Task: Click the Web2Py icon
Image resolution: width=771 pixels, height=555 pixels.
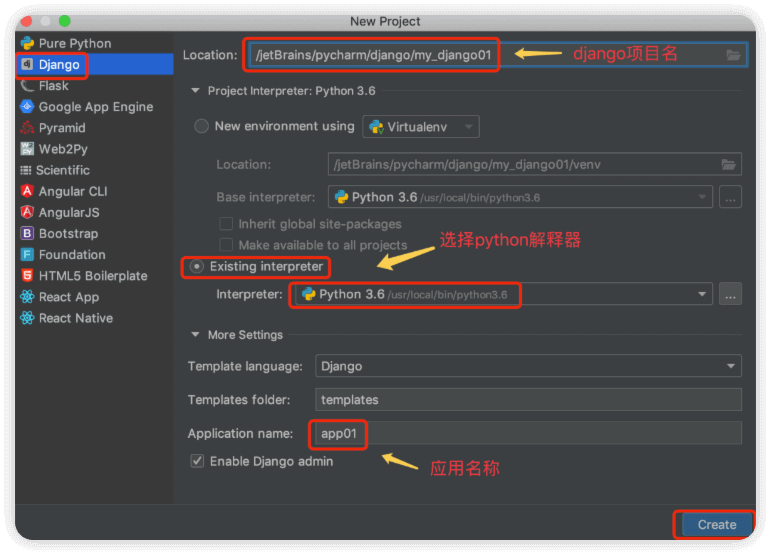Action: pyautogui.click(x=28, y=149)
